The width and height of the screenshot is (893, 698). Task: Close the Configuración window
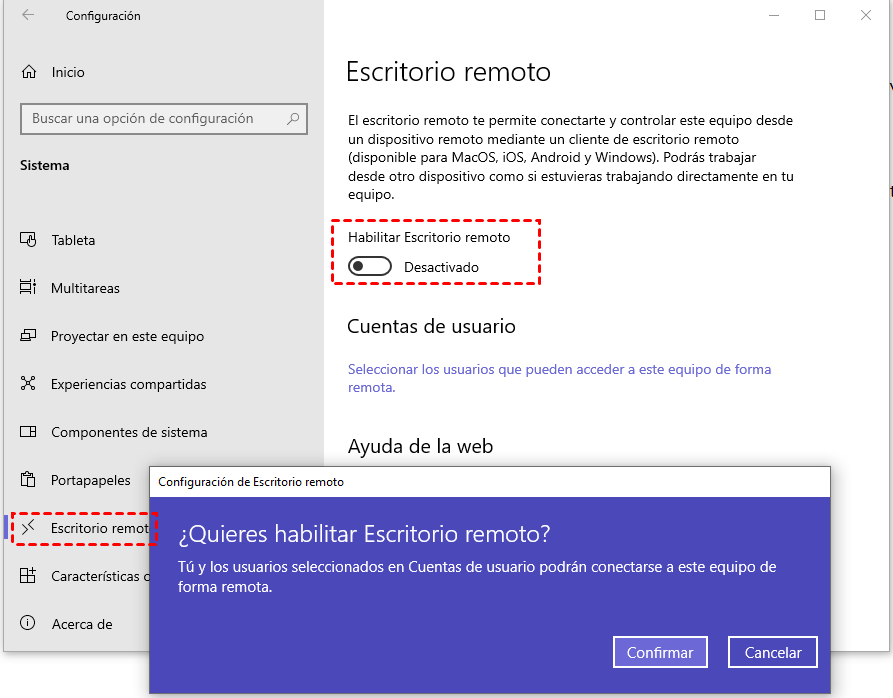tap(866, 15)
